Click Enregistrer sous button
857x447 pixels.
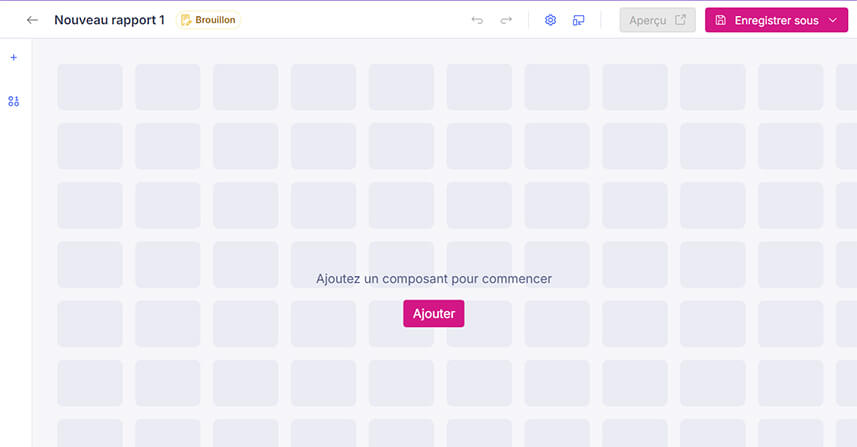coord(776,20)
